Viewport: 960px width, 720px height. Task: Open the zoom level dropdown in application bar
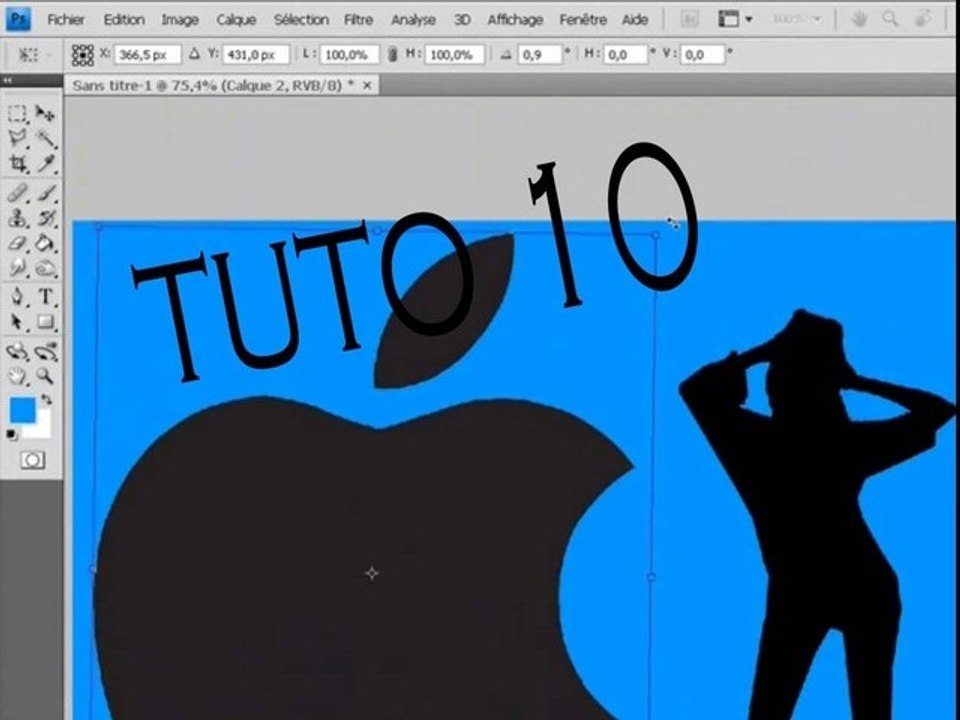795,19
